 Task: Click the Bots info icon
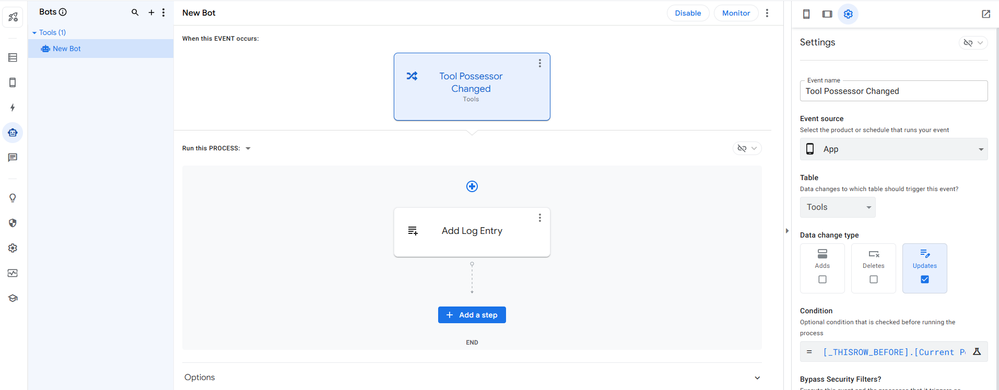(x=63, y=12)
